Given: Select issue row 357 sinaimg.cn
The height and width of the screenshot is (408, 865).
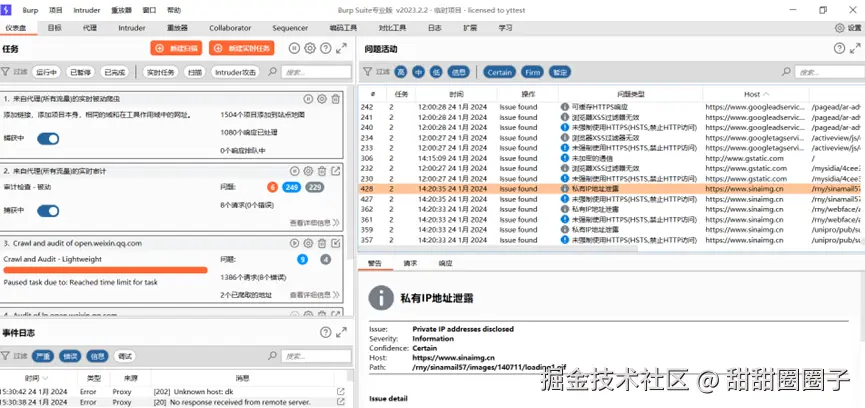Looking at the screenshot, I should pyautogui.click(x=610, y=240).
